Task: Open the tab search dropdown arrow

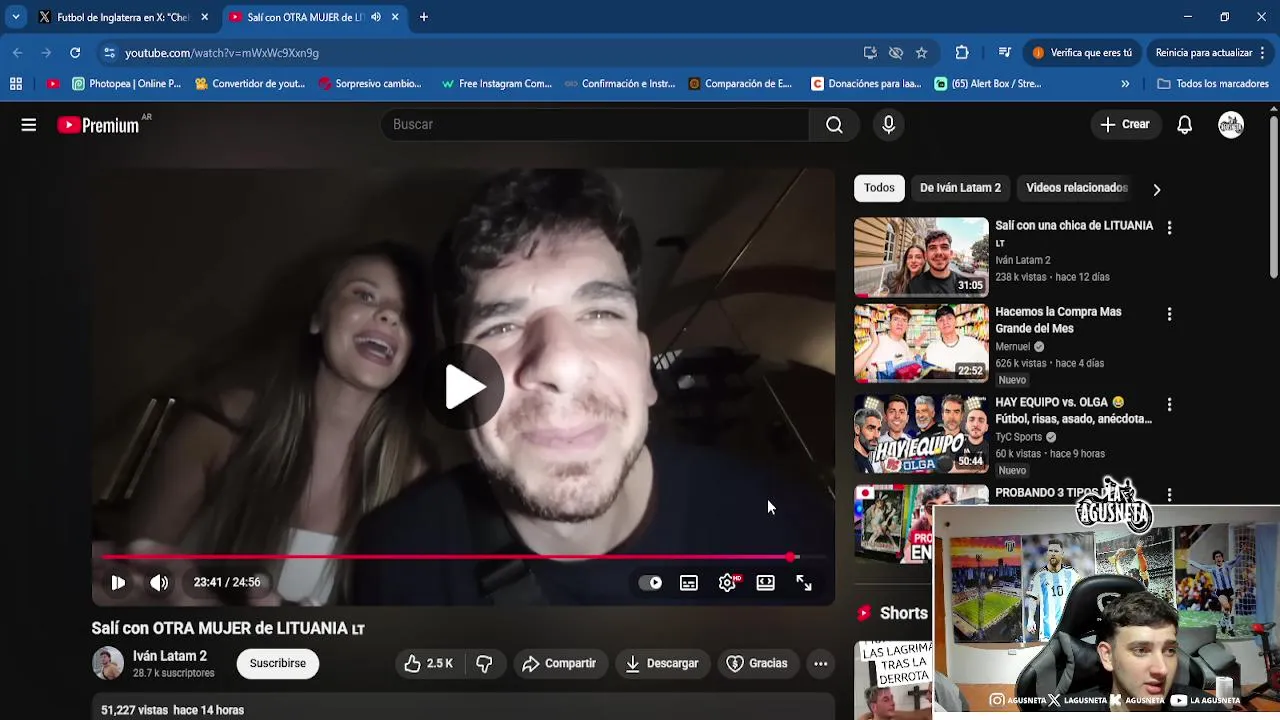Action: (15, 17)
